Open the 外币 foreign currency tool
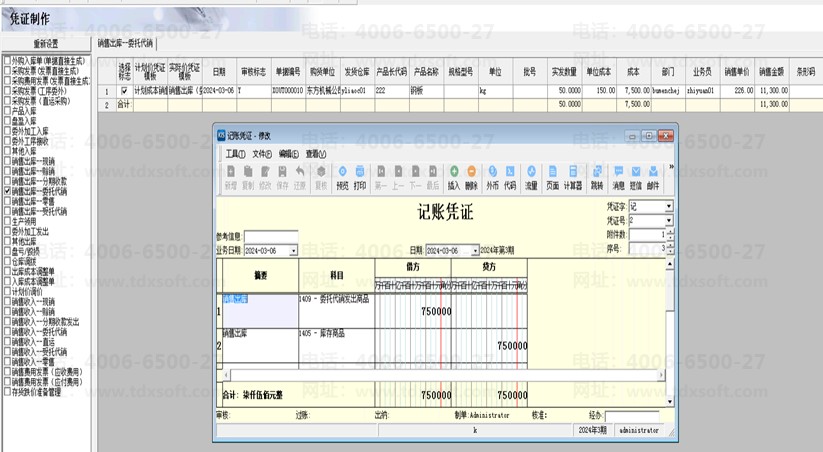 (x=492, y=177)
